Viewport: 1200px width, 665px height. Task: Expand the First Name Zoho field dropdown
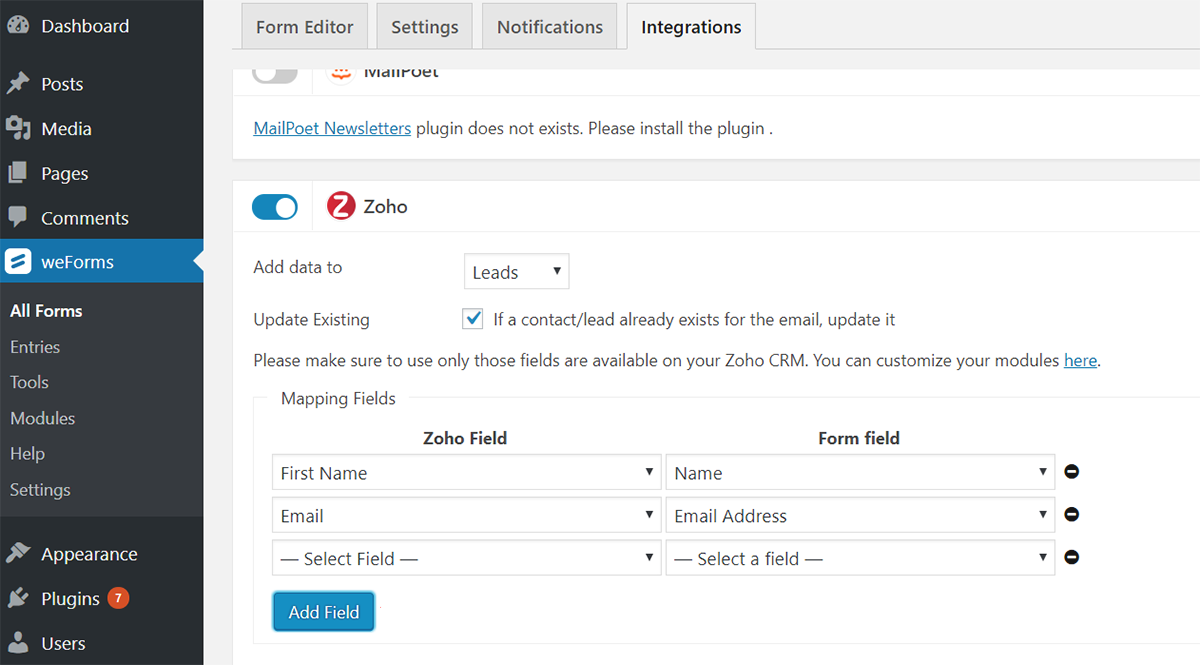click(466, 473)
